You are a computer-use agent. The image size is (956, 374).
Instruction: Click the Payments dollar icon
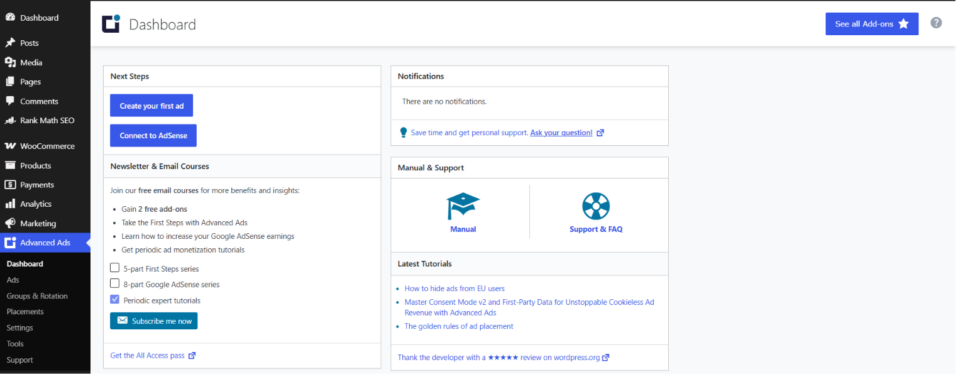(10, 184)
